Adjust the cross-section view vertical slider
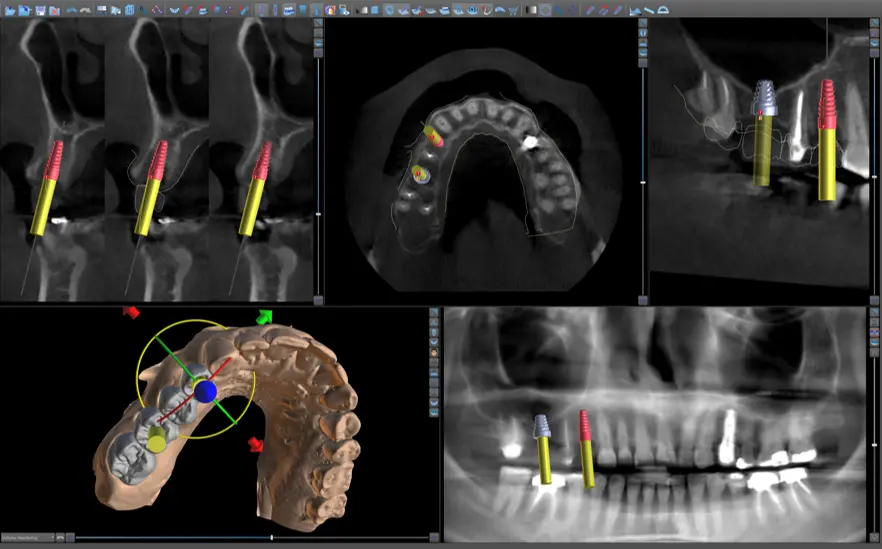This screenshot has width=882, height=549. (318, 214)
